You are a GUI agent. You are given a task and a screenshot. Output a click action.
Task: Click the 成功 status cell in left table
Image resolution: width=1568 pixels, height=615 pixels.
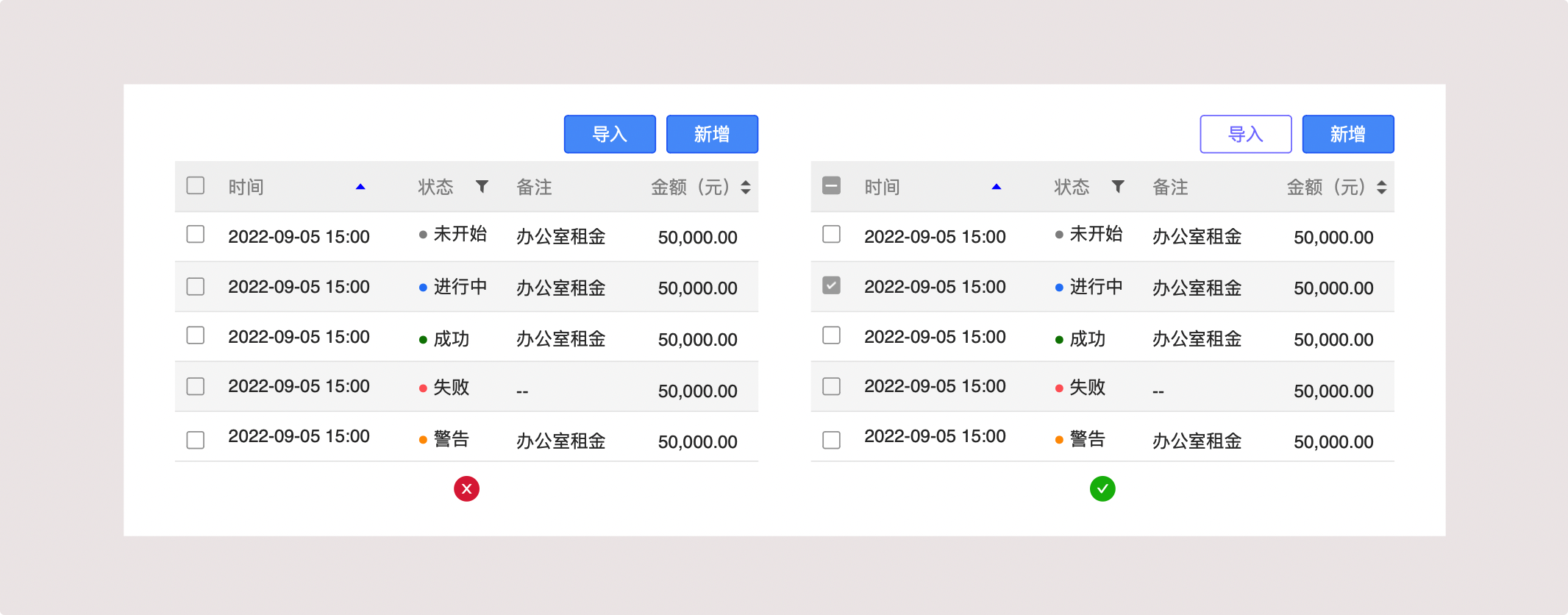(450, 339)
